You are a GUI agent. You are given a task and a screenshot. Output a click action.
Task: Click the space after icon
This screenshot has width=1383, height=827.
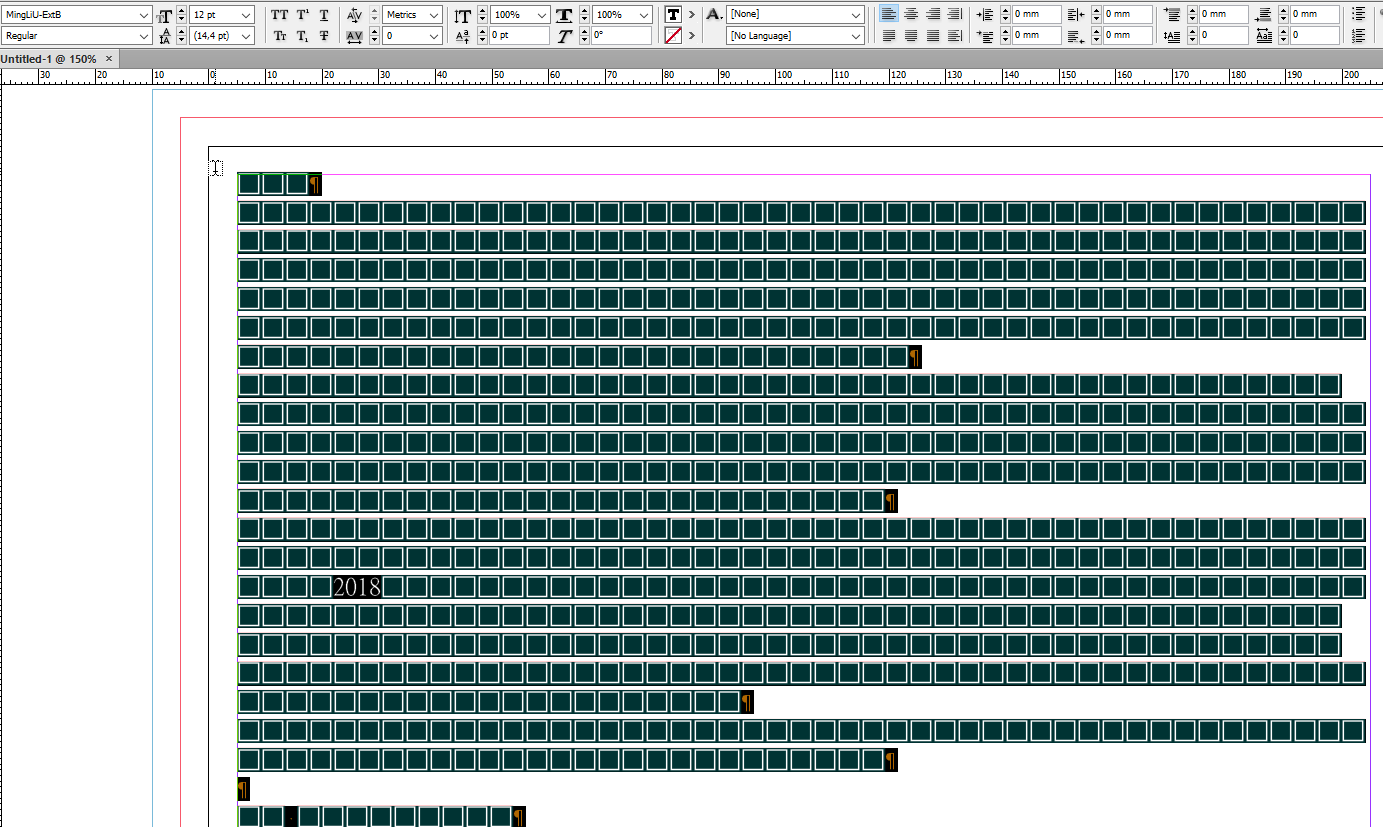point(1264,15)
